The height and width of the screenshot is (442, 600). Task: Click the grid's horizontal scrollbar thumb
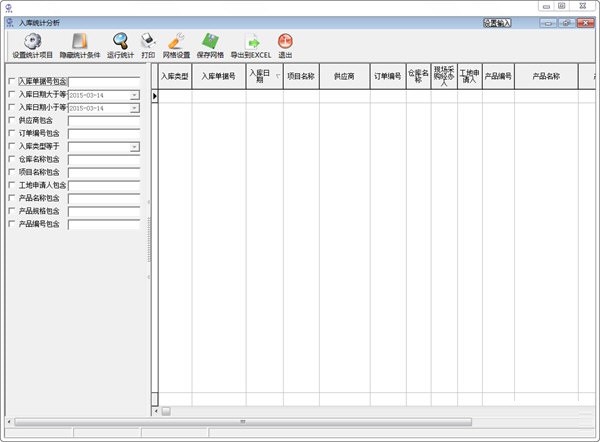coord(166,411)
